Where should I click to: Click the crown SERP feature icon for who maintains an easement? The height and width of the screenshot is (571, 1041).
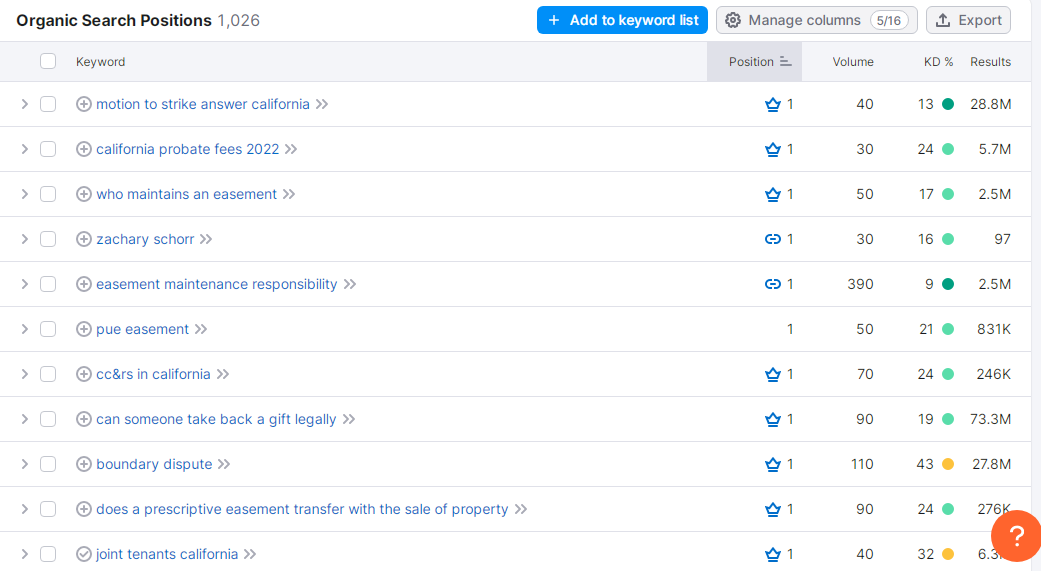click(773, 195)
